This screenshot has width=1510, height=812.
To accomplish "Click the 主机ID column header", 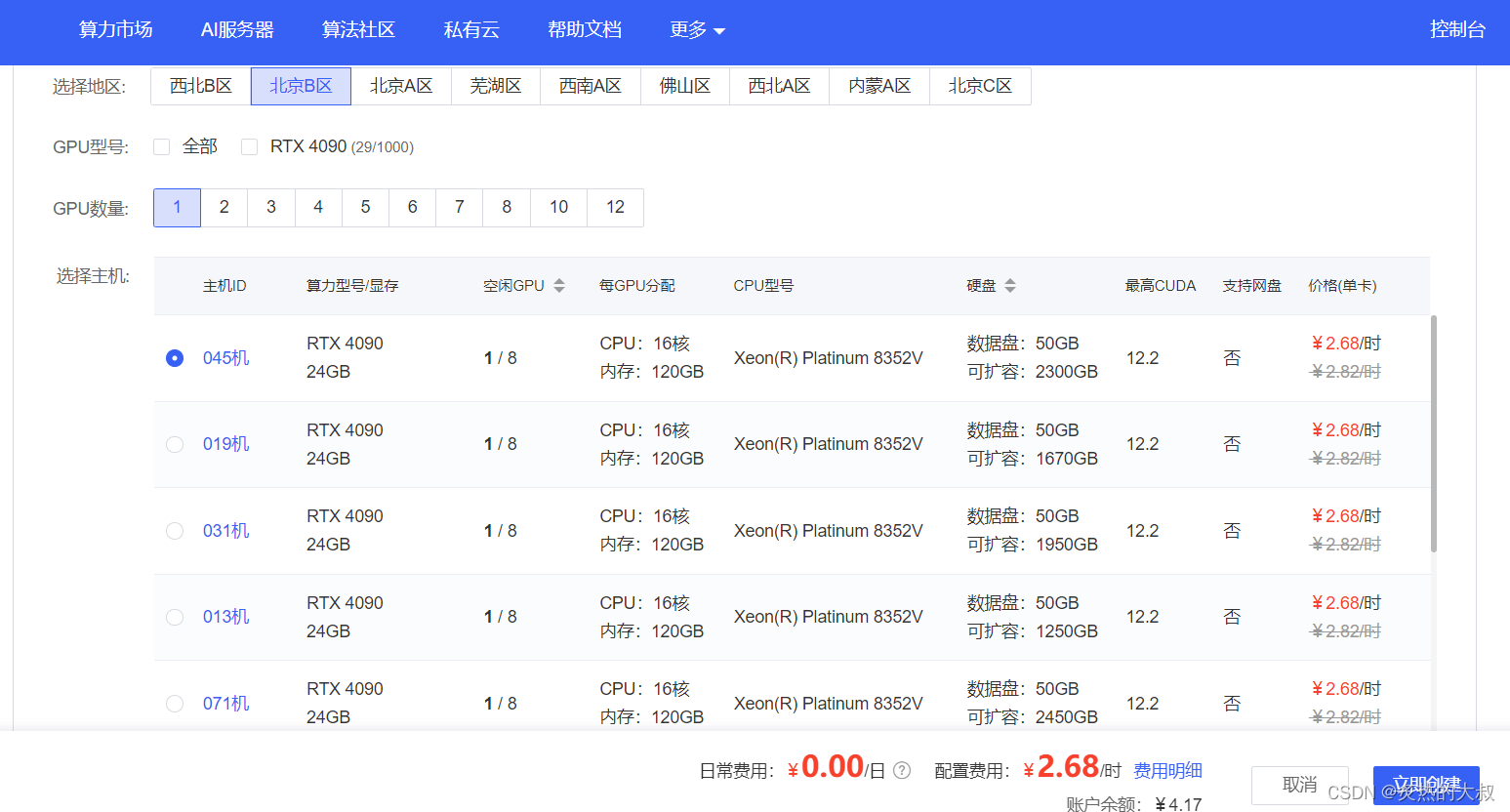I will (224, 286).
